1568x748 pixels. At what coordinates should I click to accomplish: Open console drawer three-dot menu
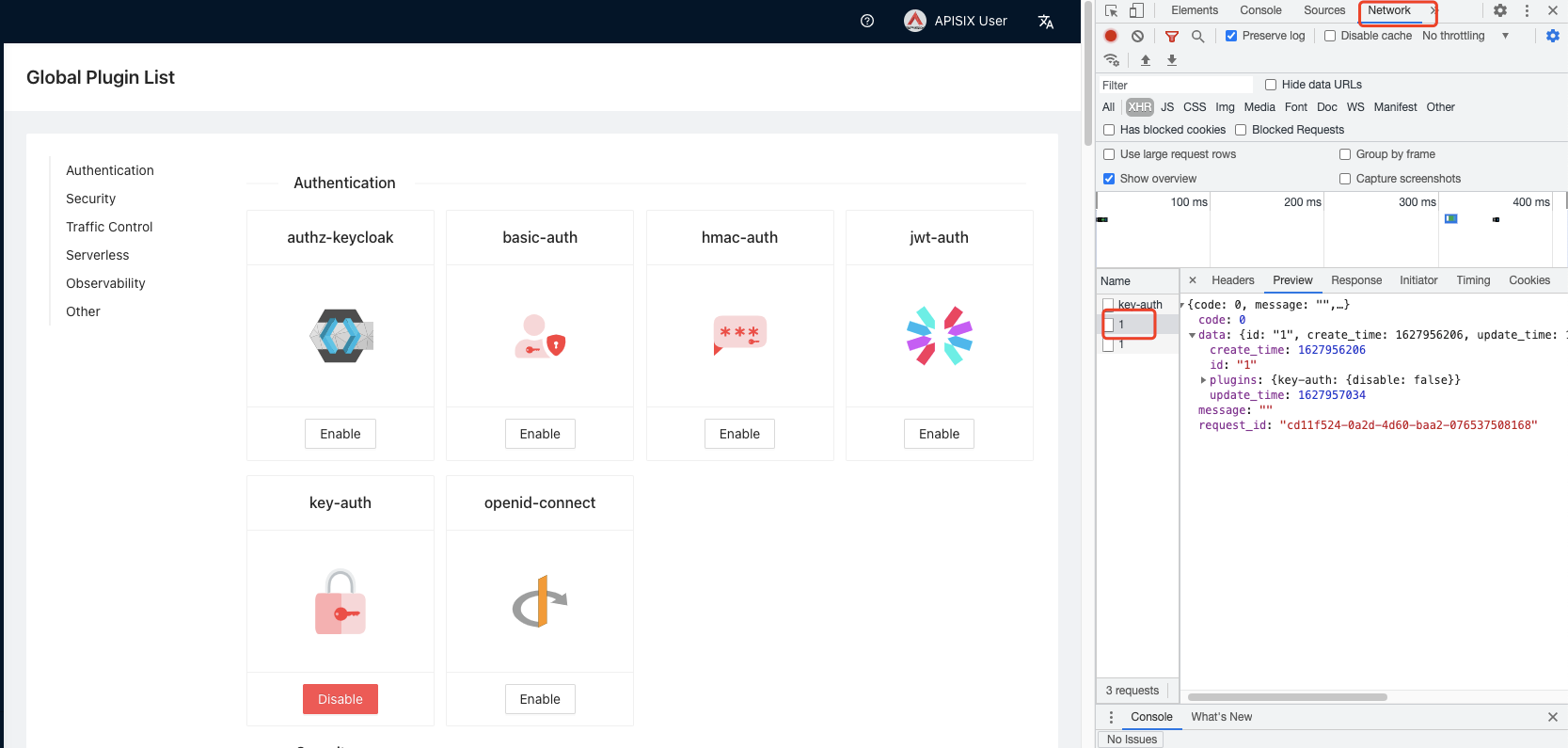[x=1111, y=717]
